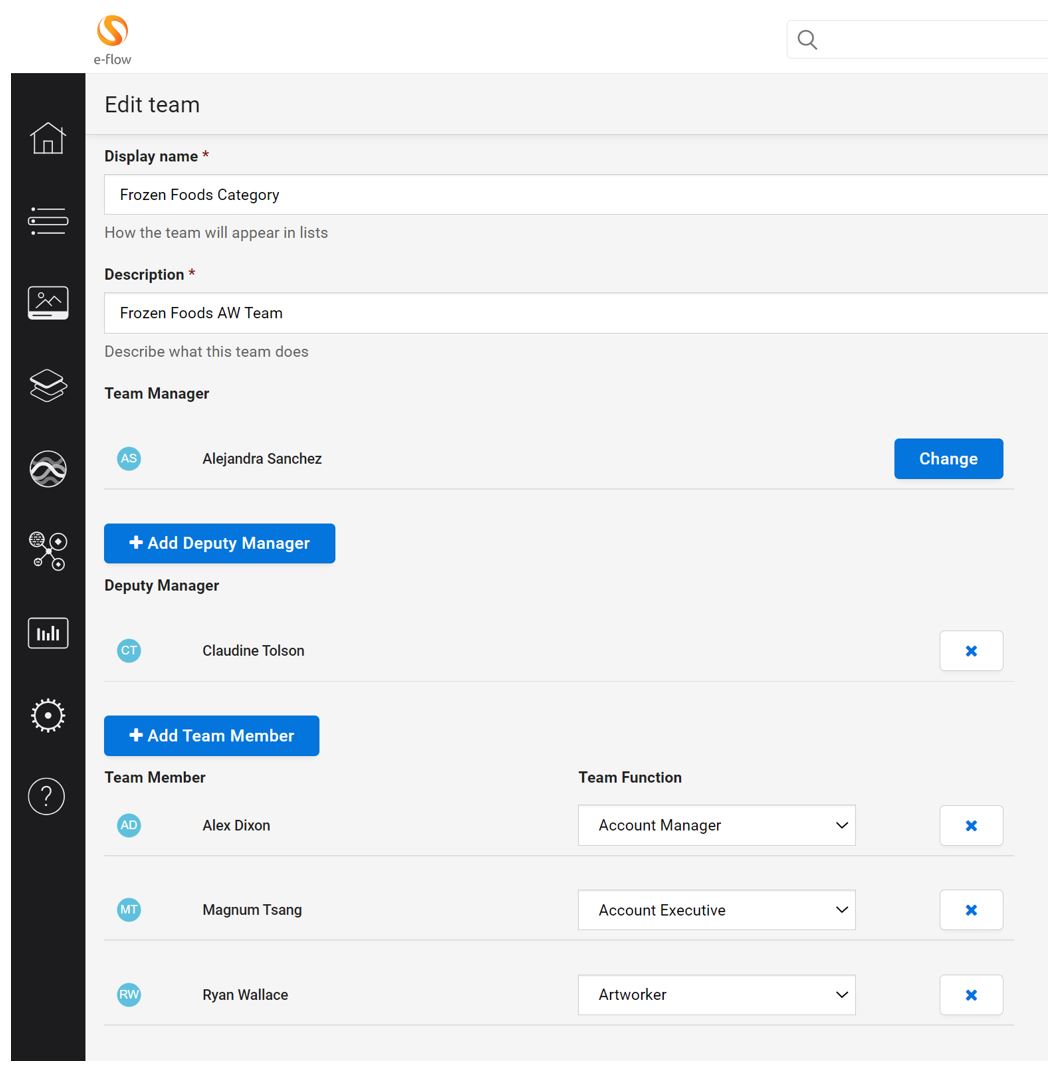
Task: Expand Alex Dixon's Account Manager dropdown
Action: pos(717,825)
